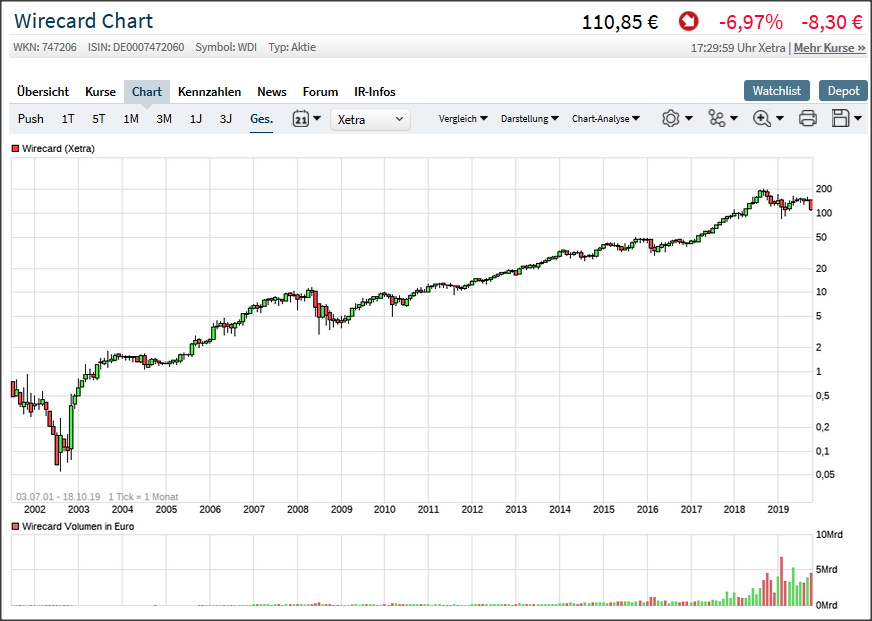Expand the arrow next to settings gear
The width and height of the screenshot is (872, 621).
(x=689, y=118)
